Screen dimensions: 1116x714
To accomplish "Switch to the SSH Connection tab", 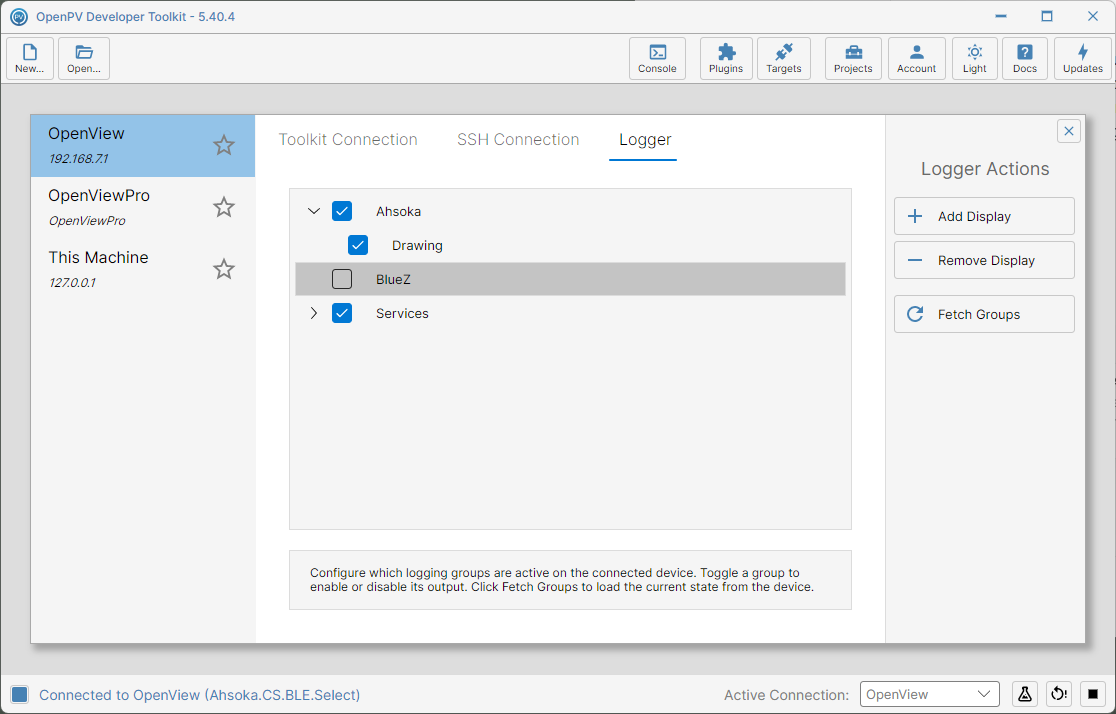I will 518,140.
